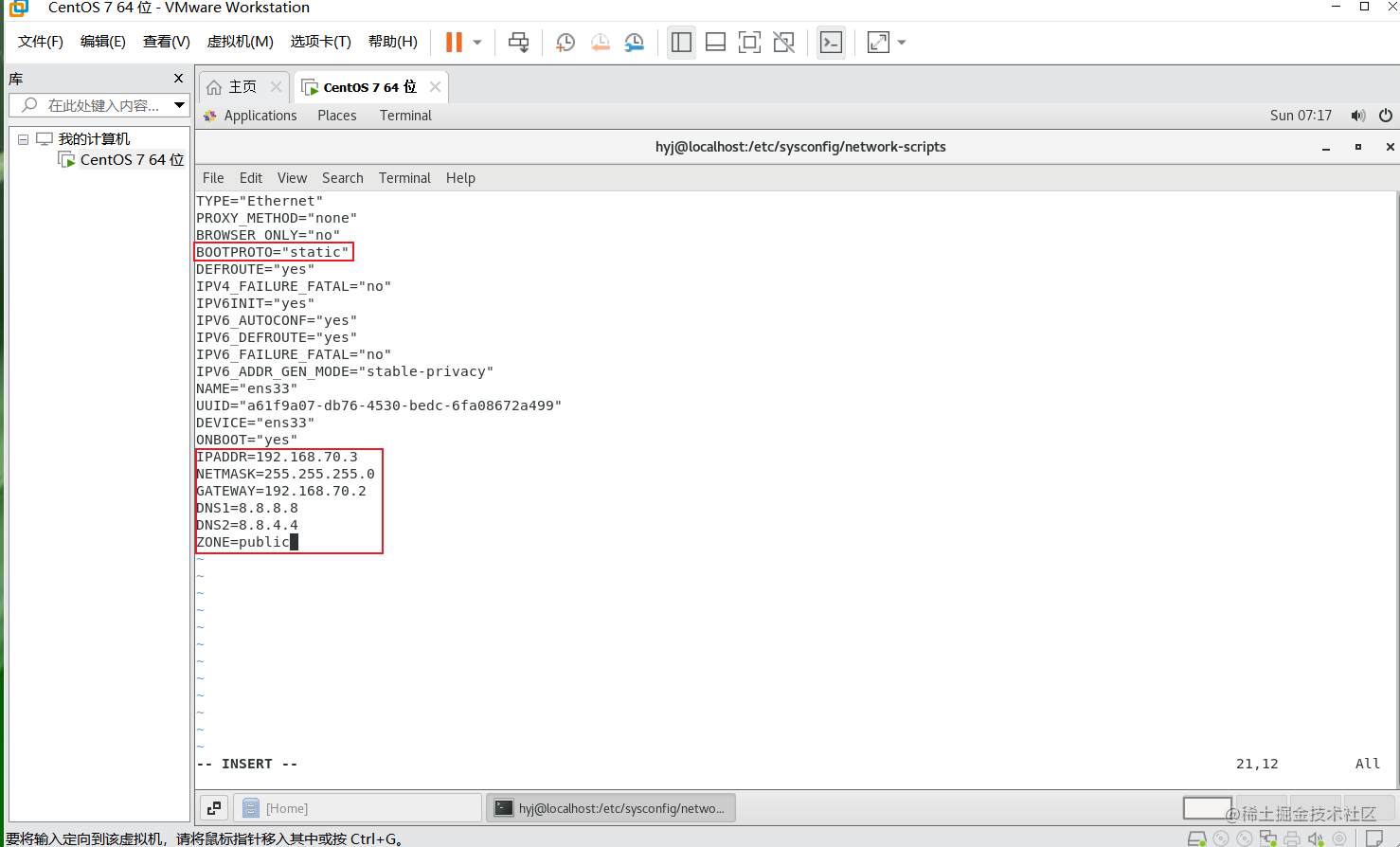
Task: Click the DNS1=8.8.8.8 line
Action: pos(247,508)
